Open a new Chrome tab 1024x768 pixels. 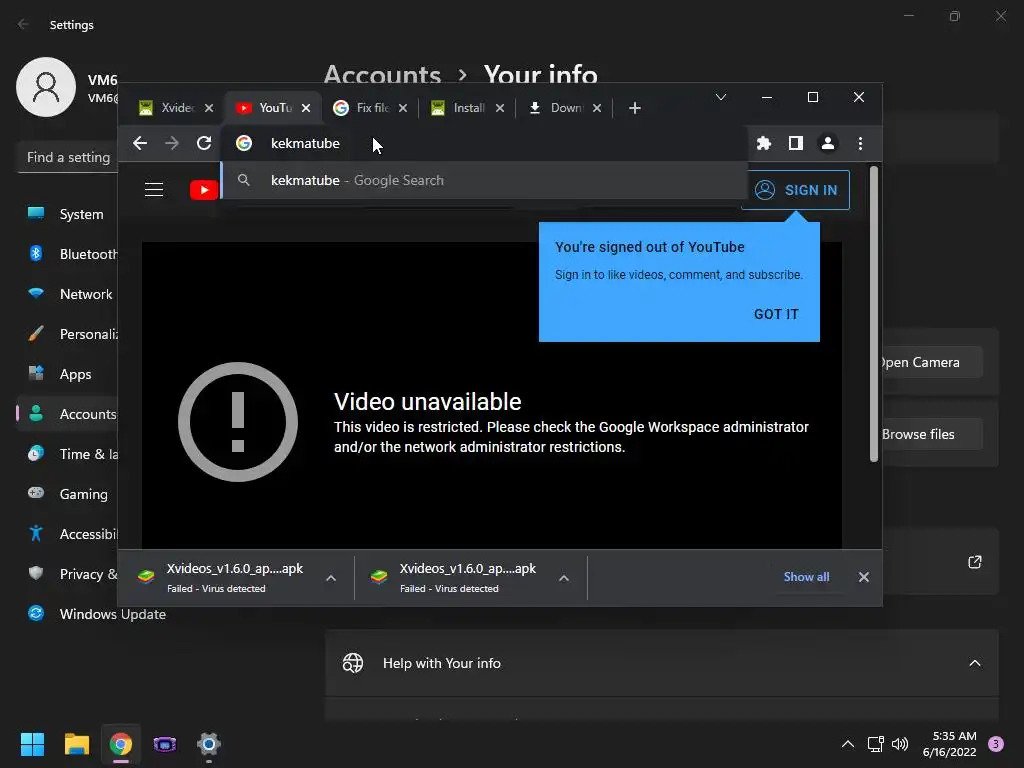[x=634, y=108]
